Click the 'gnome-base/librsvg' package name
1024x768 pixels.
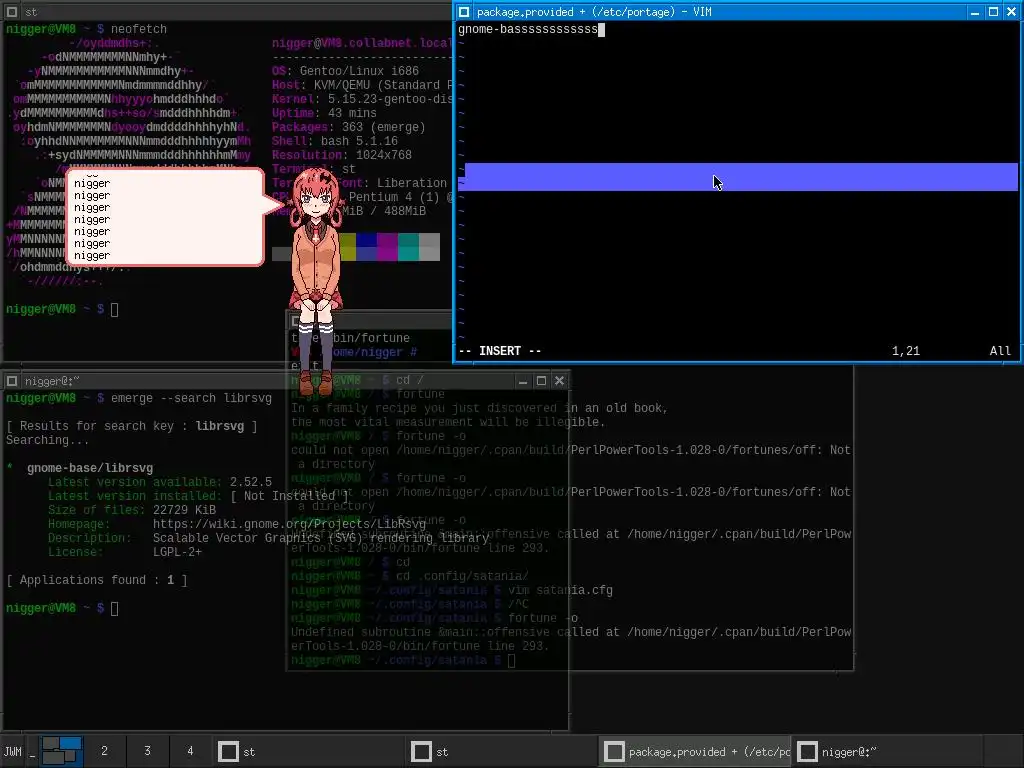(x=90, y=468)
